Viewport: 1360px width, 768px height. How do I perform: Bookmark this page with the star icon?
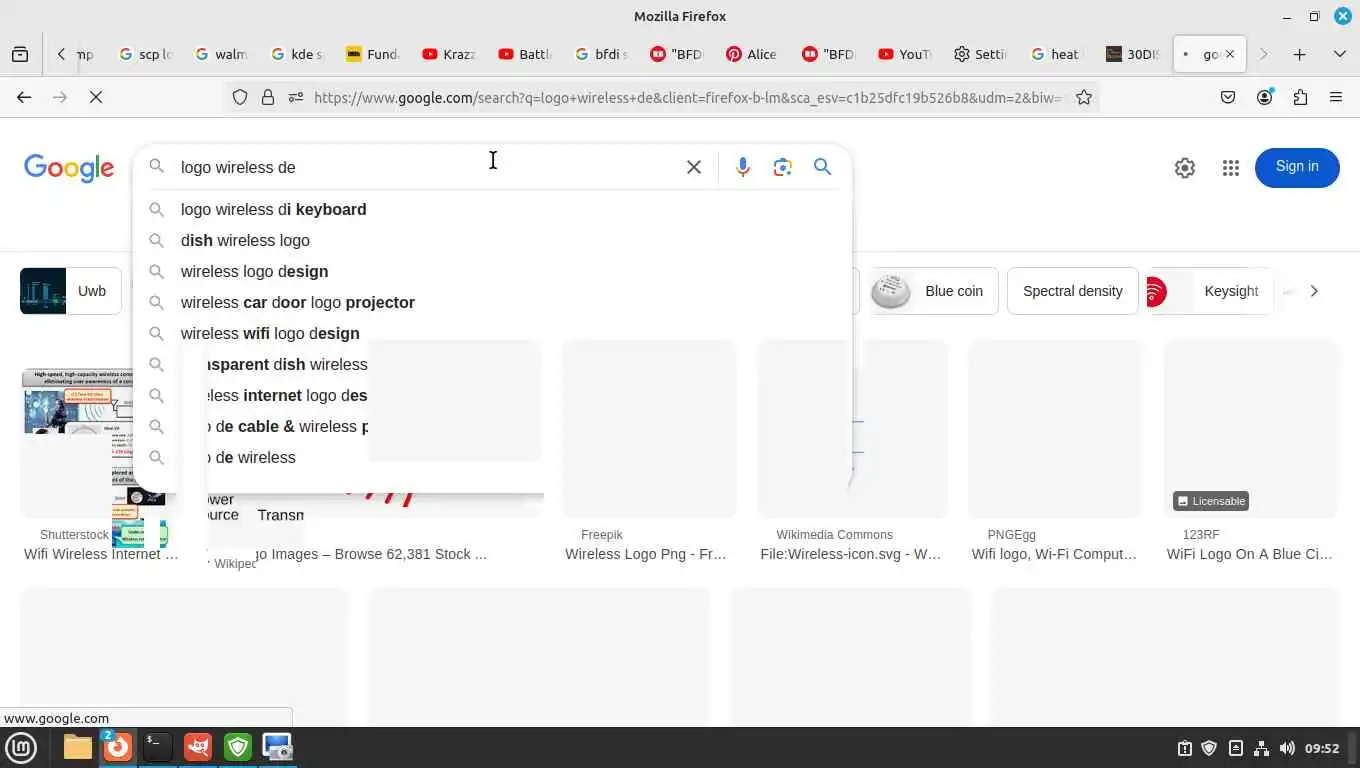tap(1084, 97)
